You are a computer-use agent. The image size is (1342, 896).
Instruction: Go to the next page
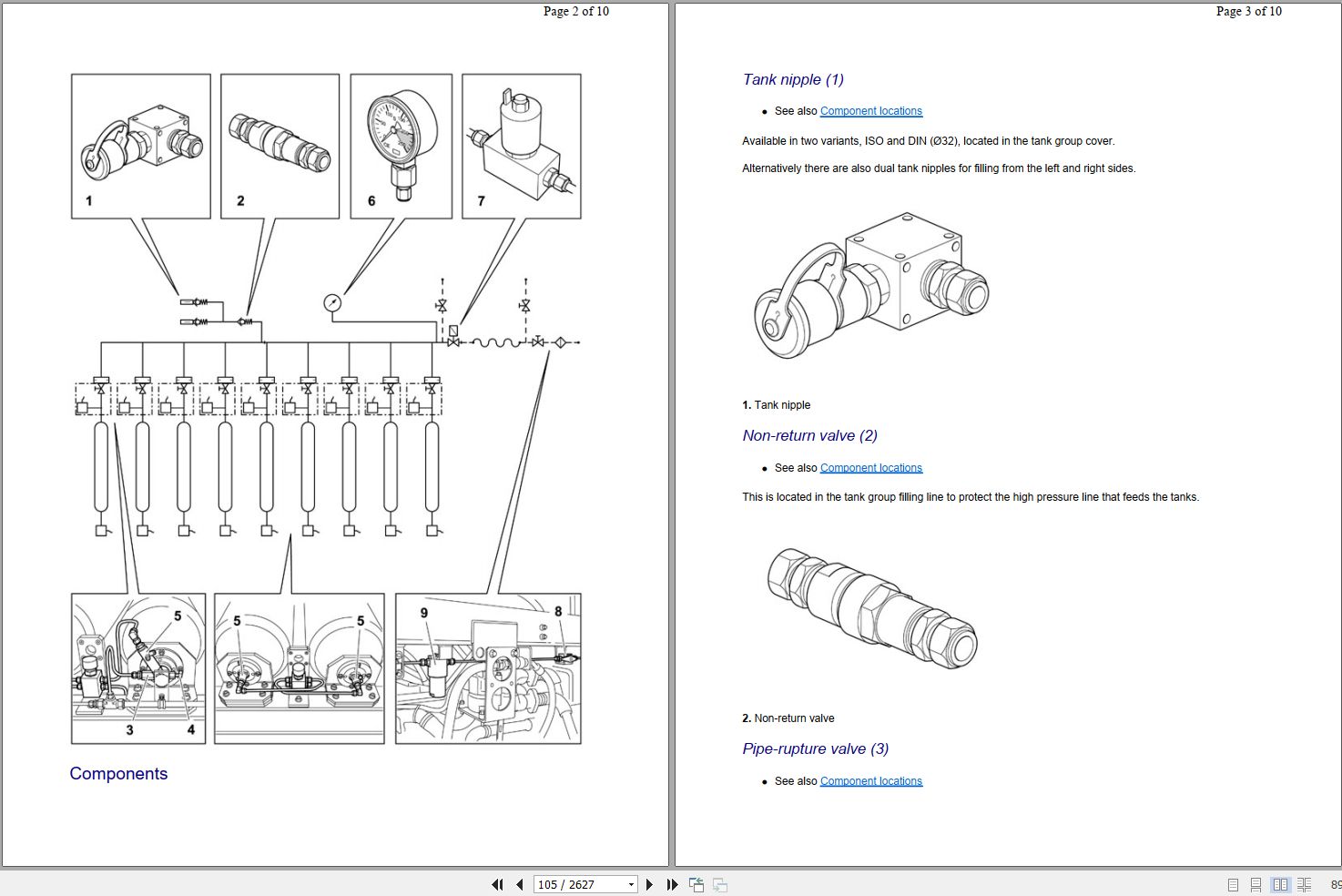pyautogui.click(x=649, y=884)
